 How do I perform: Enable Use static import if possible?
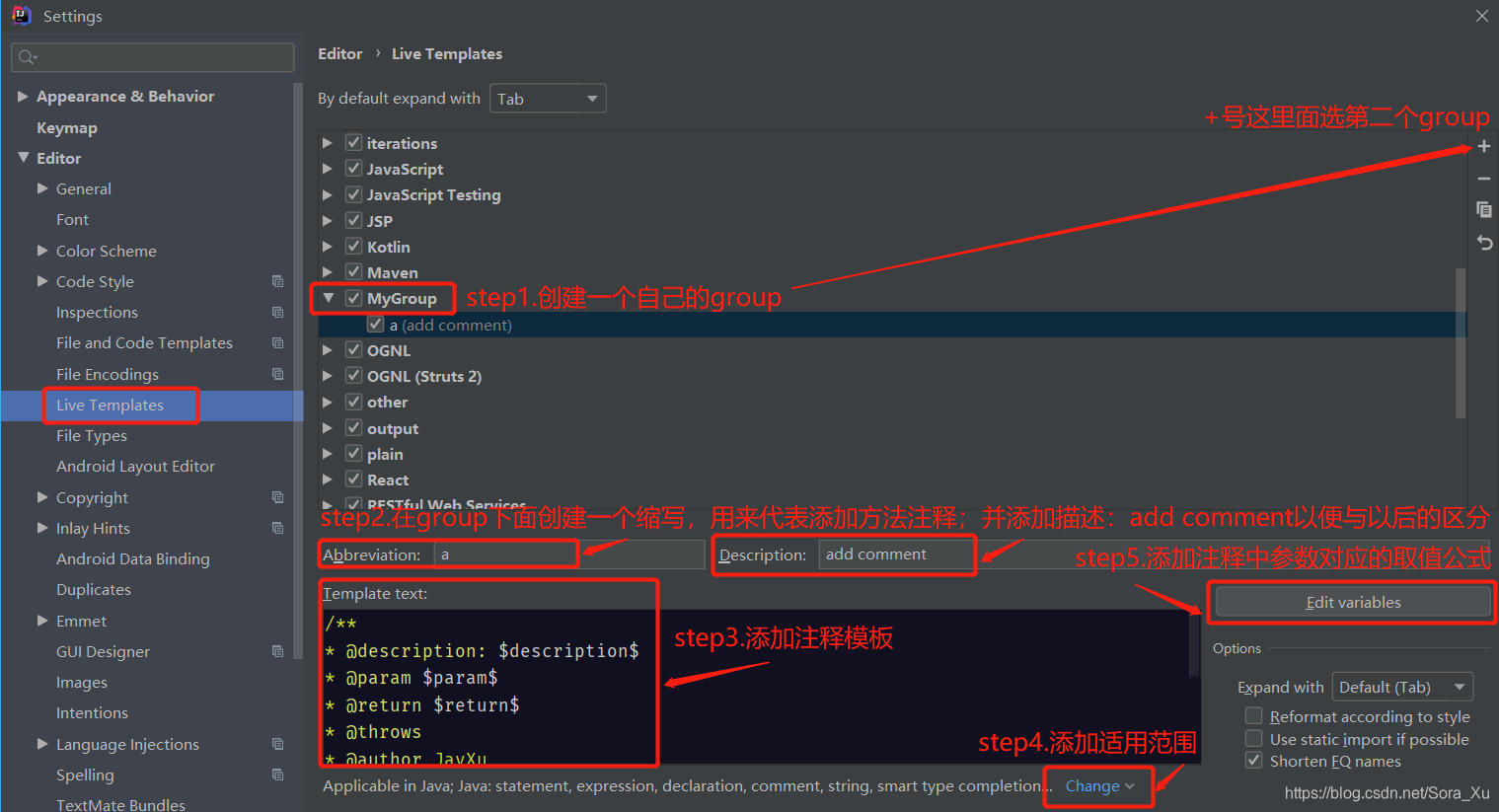1253,738
